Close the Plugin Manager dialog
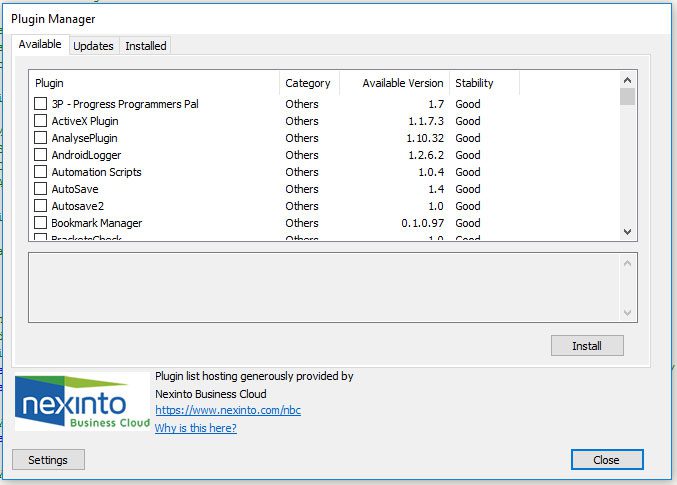The width and height of the screenshot is (677, 485). [x=607, y=460]
